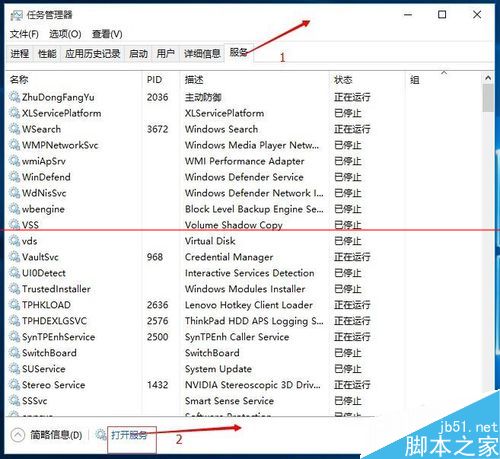Select the Windows Defender Service description

tap(244, 177)
